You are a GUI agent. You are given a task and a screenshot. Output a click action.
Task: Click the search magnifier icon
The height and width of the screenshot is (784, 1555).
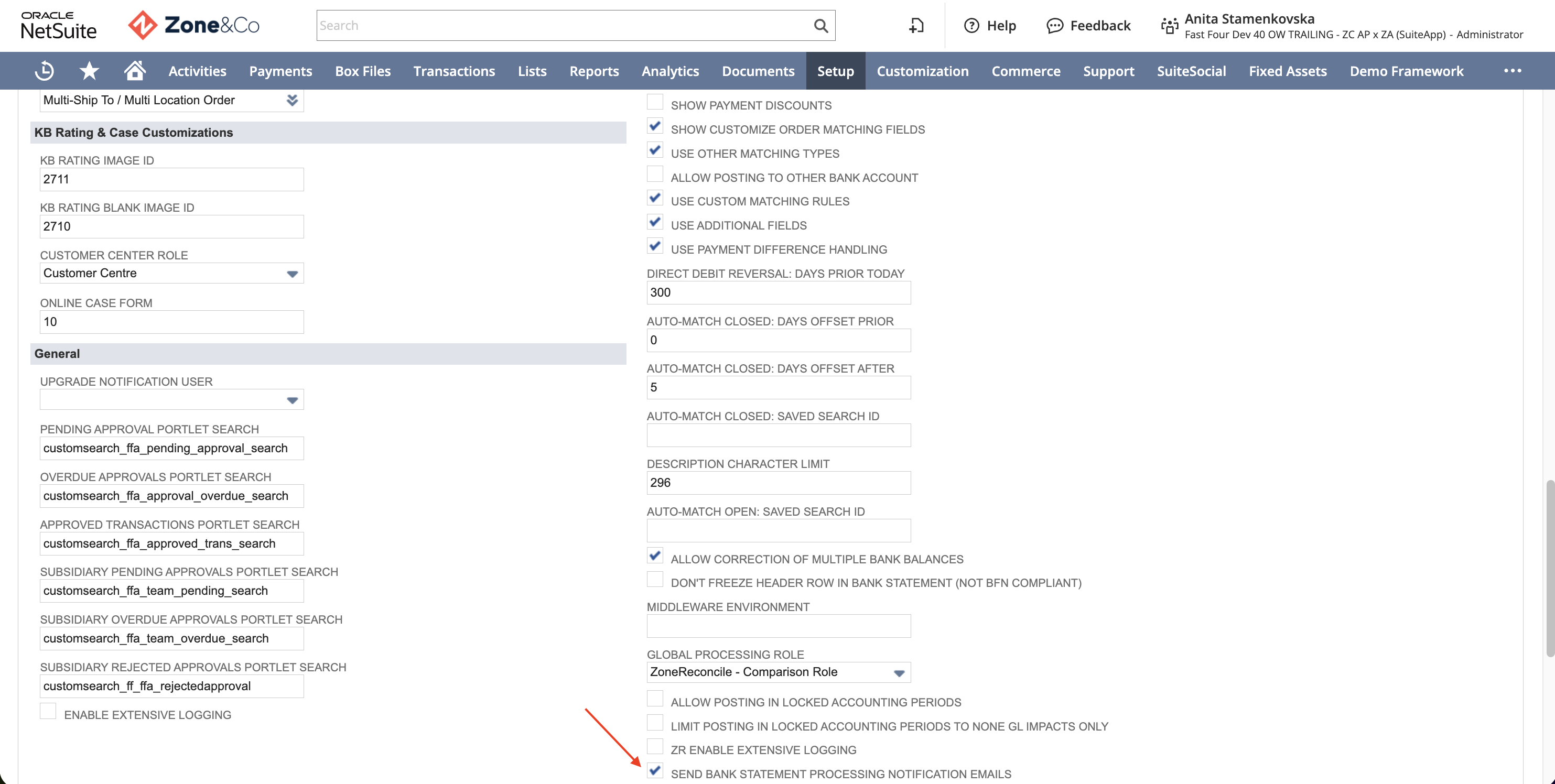(820, 25)
